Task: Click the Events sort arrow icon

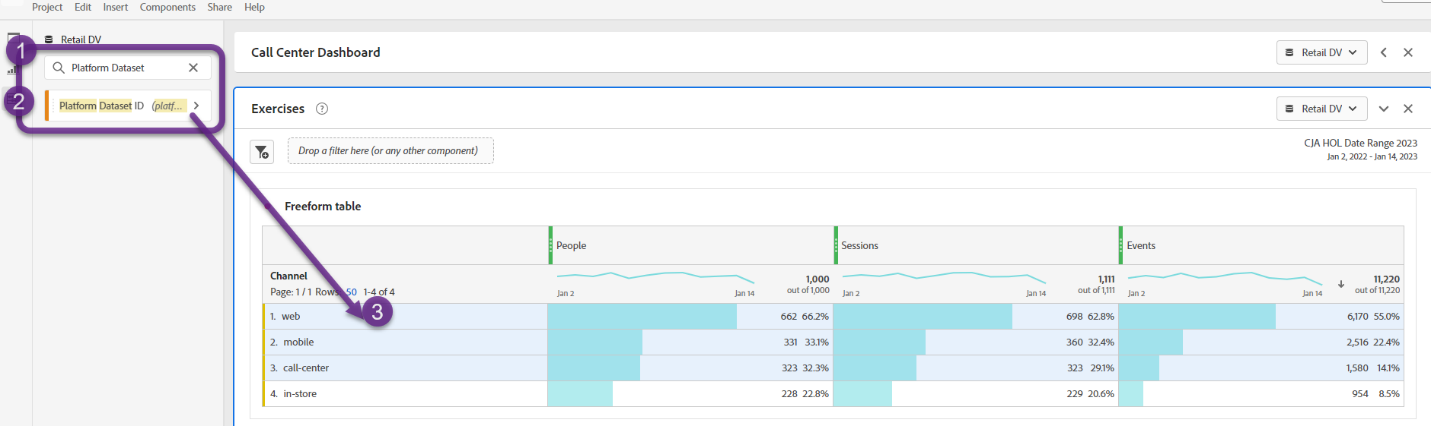Action: [x=1340, y=284]
